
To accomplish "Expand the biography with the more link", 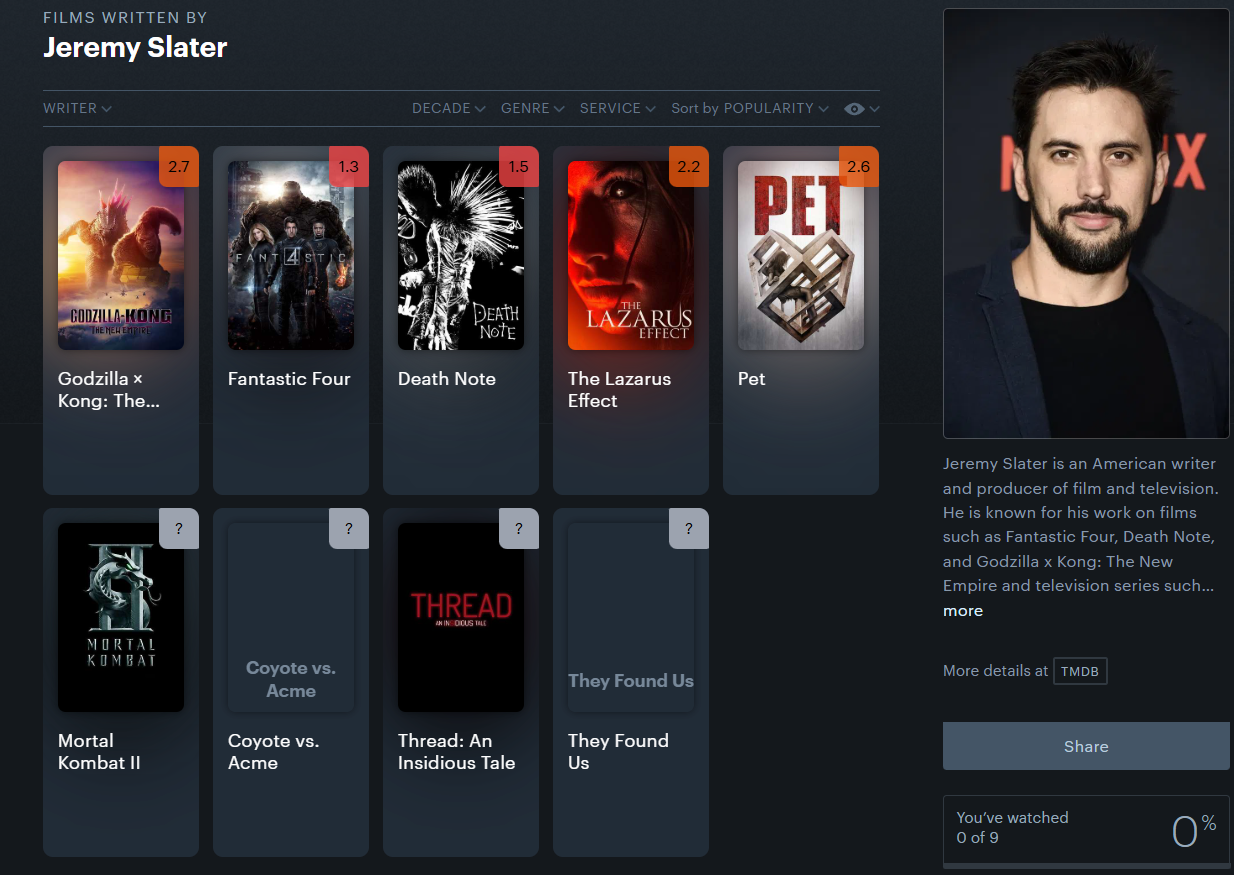I will [x=963, y=611].
